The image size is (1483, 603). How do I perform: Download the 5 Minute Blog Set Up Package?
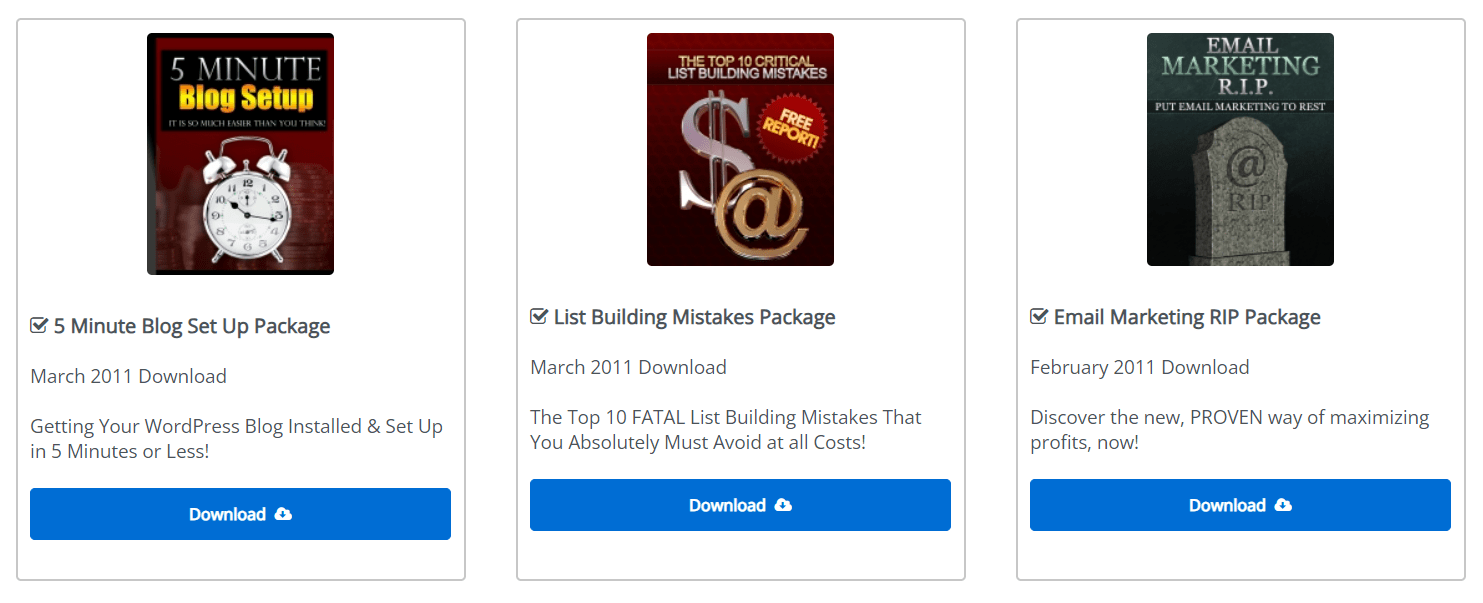[x=240, y=514]
